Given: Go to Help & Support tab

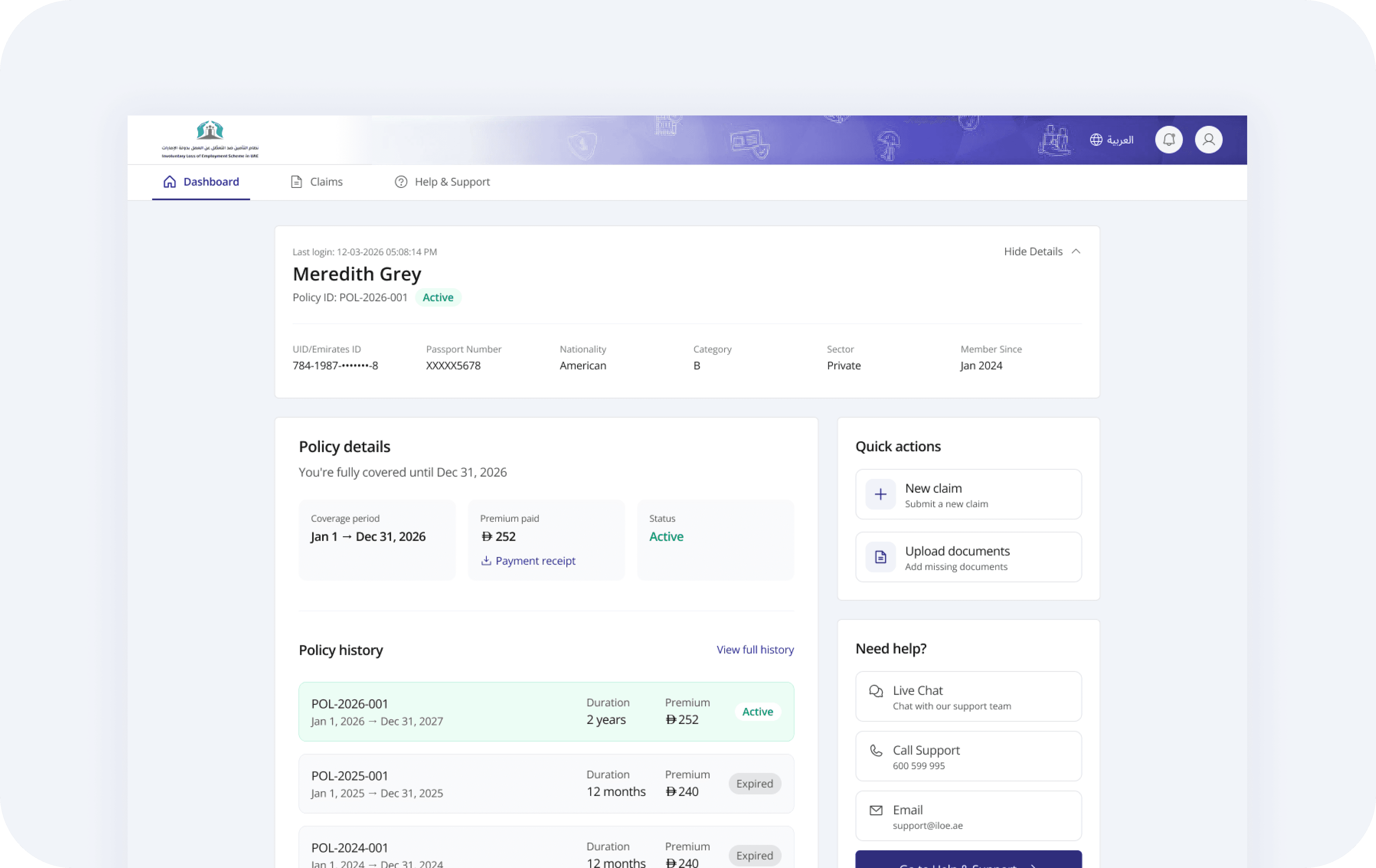Looking at the screenshot, I should [x=442, y=182].
